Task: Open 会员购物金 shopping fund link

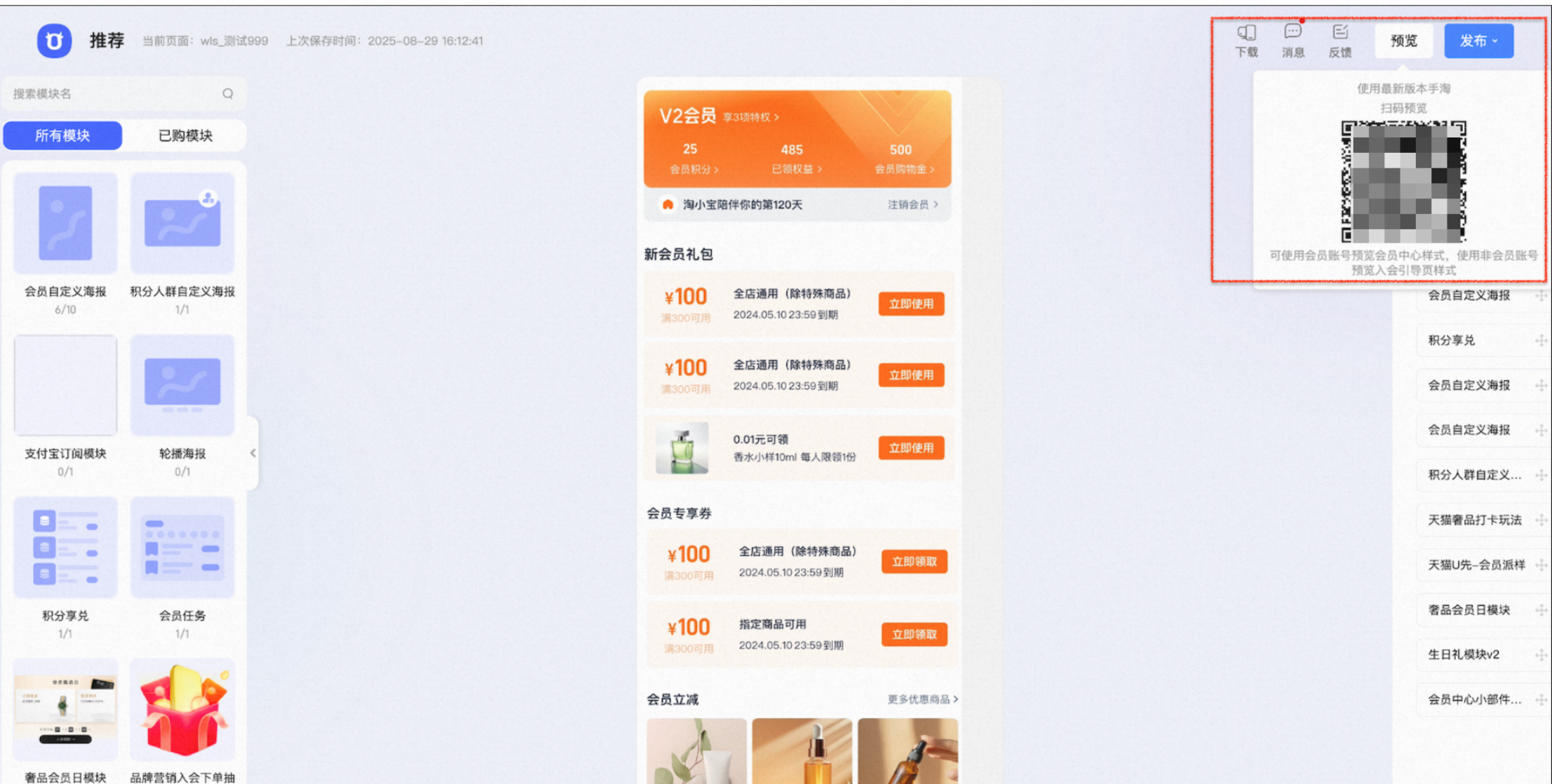Action: pos(904,169)
